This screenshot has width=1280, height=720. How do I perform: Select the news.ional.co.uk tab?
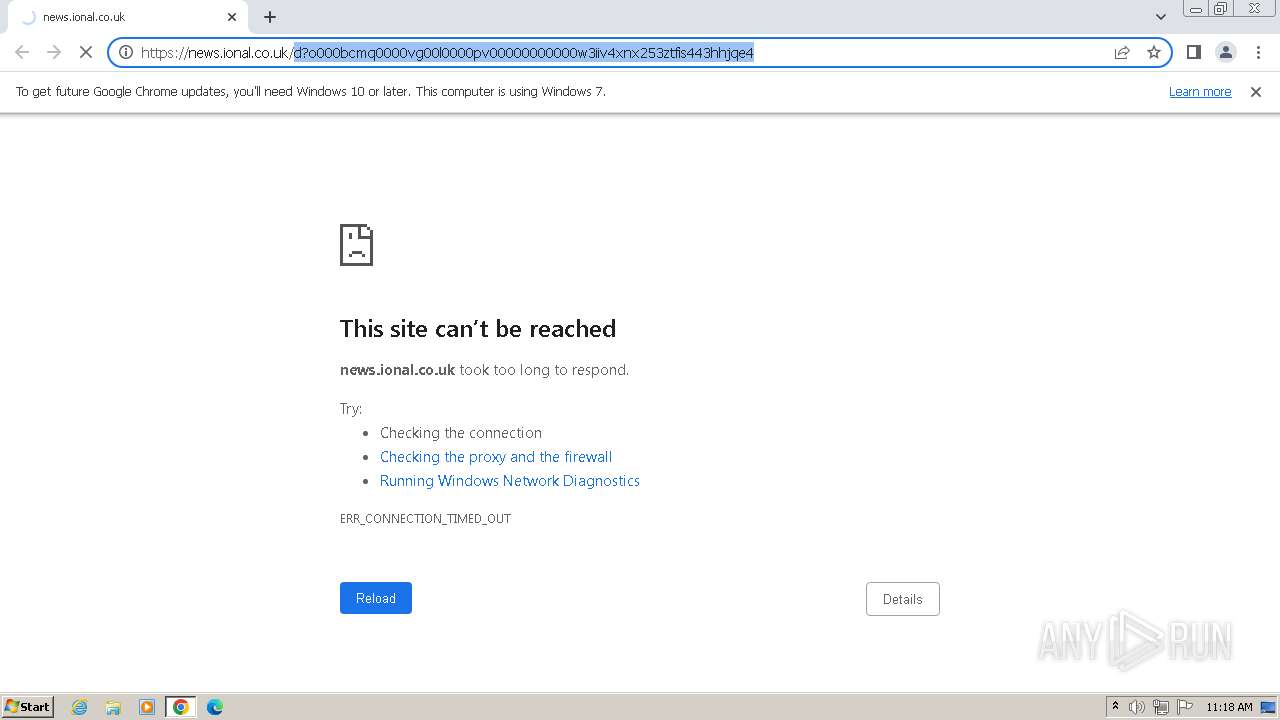[x=128, y=17]
